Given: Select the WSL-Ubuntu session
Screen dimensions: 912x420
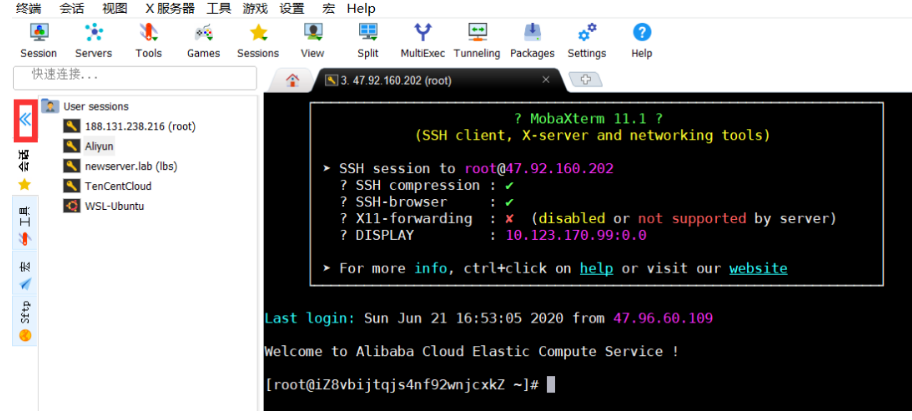Looking at the screenshot, I should pos(114,206).
